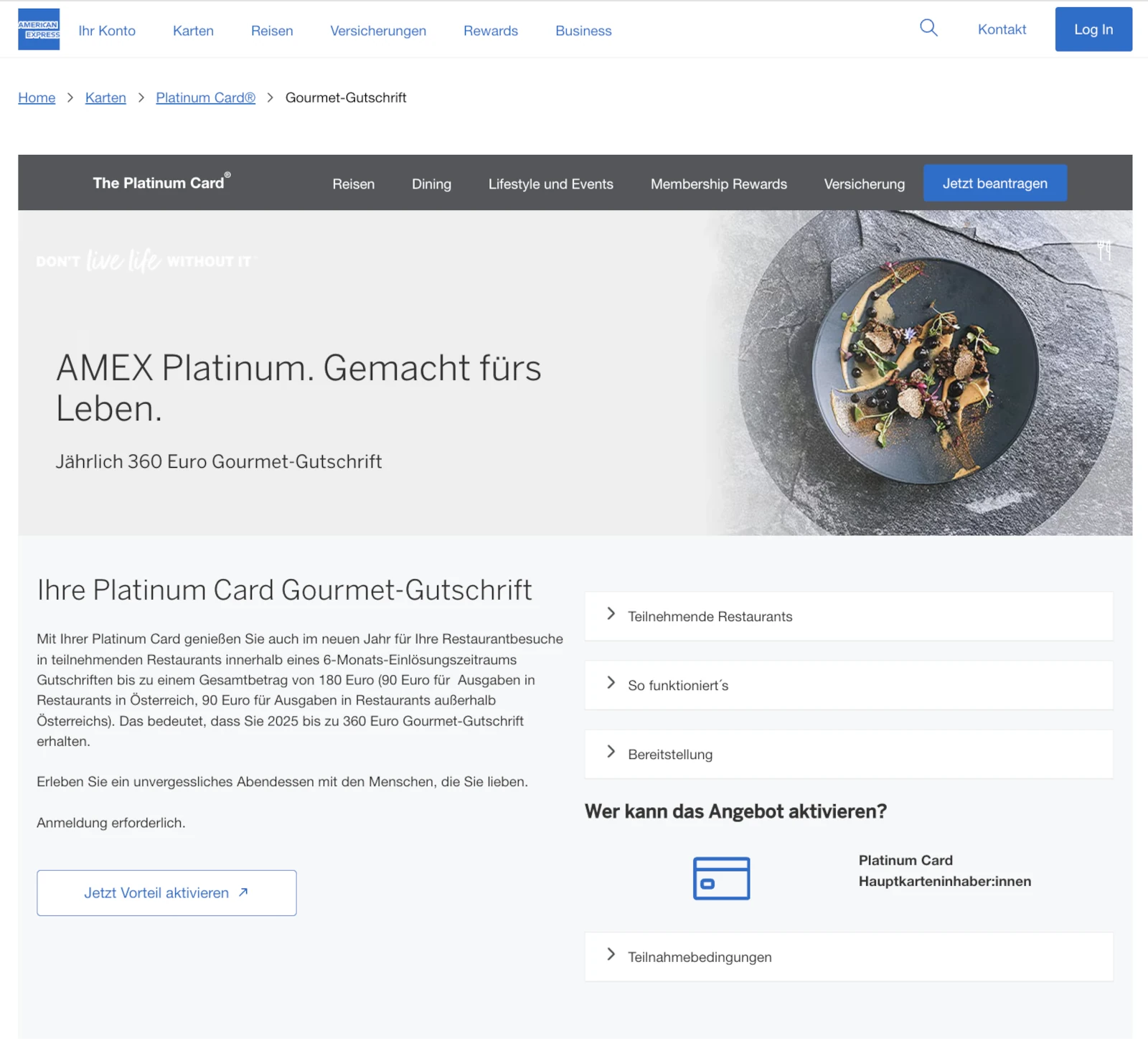1148x1056 pixels.
Task: Click the heading Wer kann das Angebot aktivieren?
Action: click(x=735, y=811)
